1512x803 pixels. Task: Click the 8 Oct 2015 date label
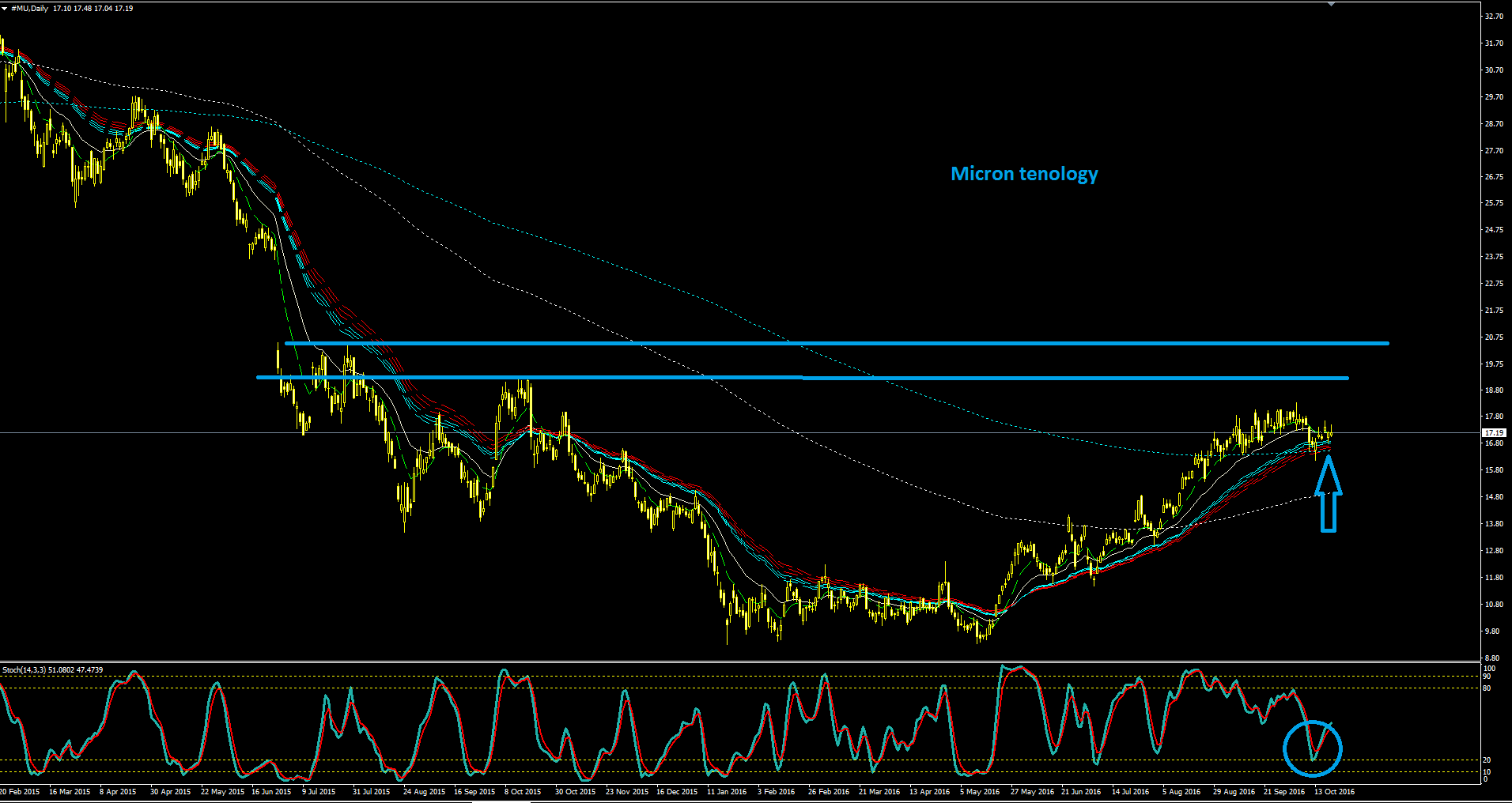click(523, 792)
